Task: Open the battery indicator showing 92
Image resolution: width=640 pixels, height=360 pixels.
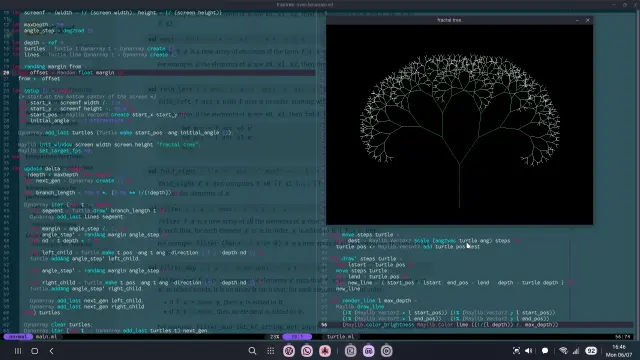Action: (591, 351)
